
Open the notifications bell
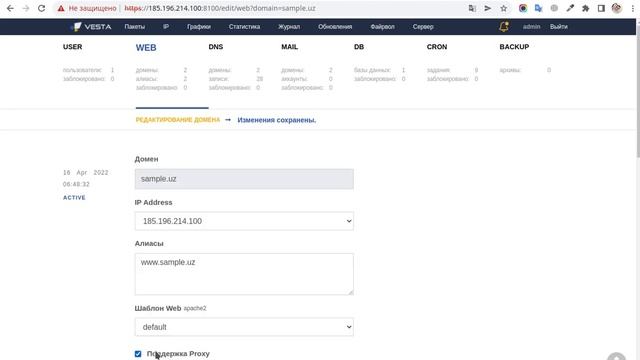point(504,27)
